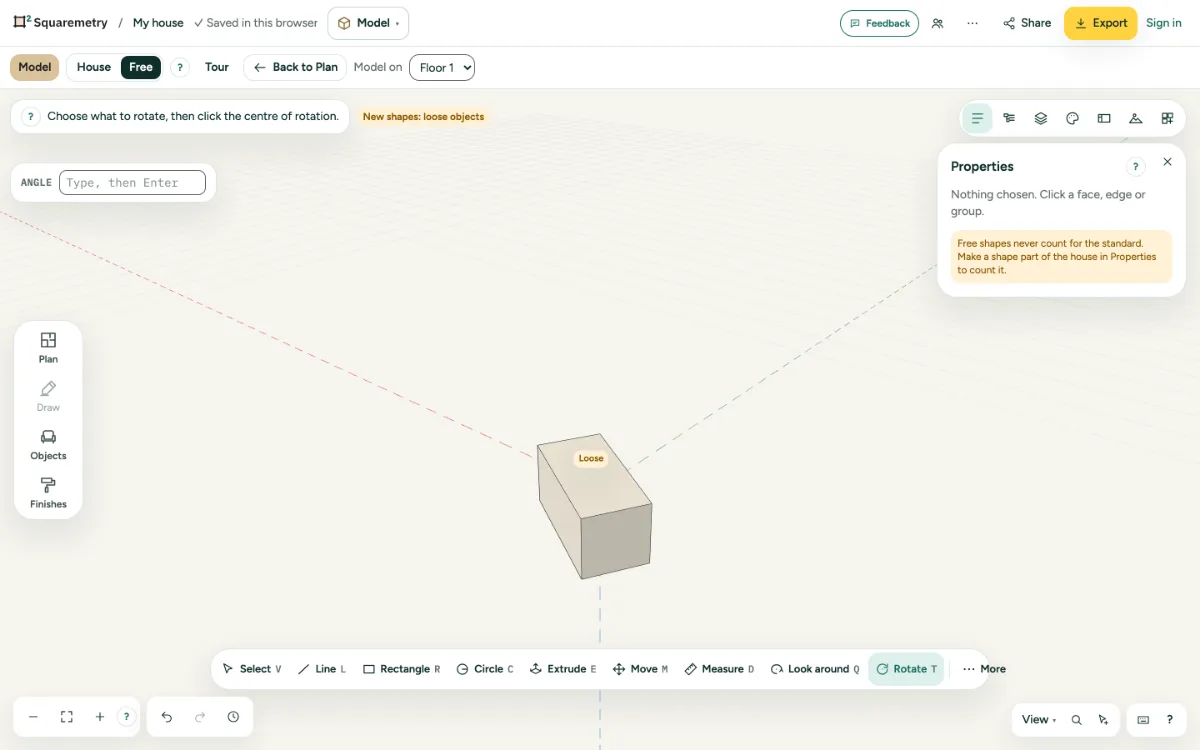Open the version history clock
The image size is (1200, 750).
click(x=233, y=717)
